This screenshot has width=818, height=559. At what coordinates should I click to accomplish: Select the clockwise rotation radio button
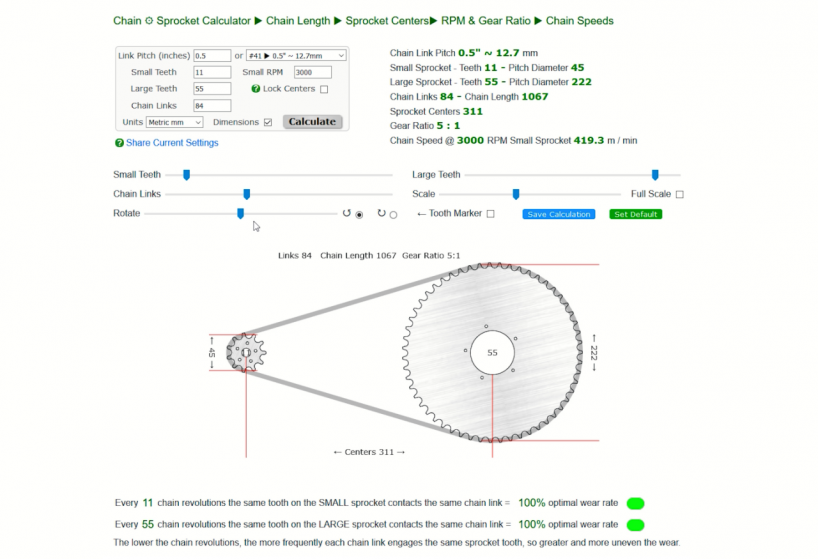[x=393, y=214]
